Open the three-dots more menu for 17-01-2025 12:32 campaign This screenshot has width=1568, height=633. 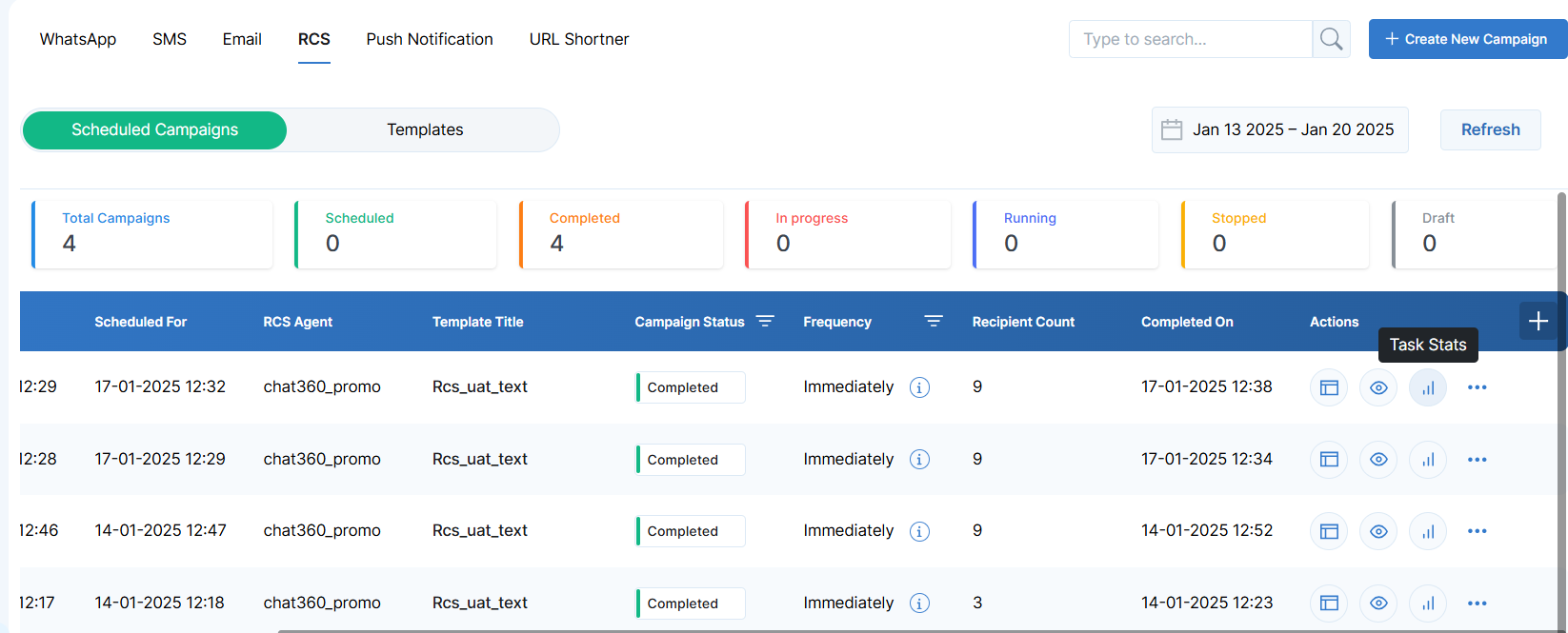(1478, 387)
